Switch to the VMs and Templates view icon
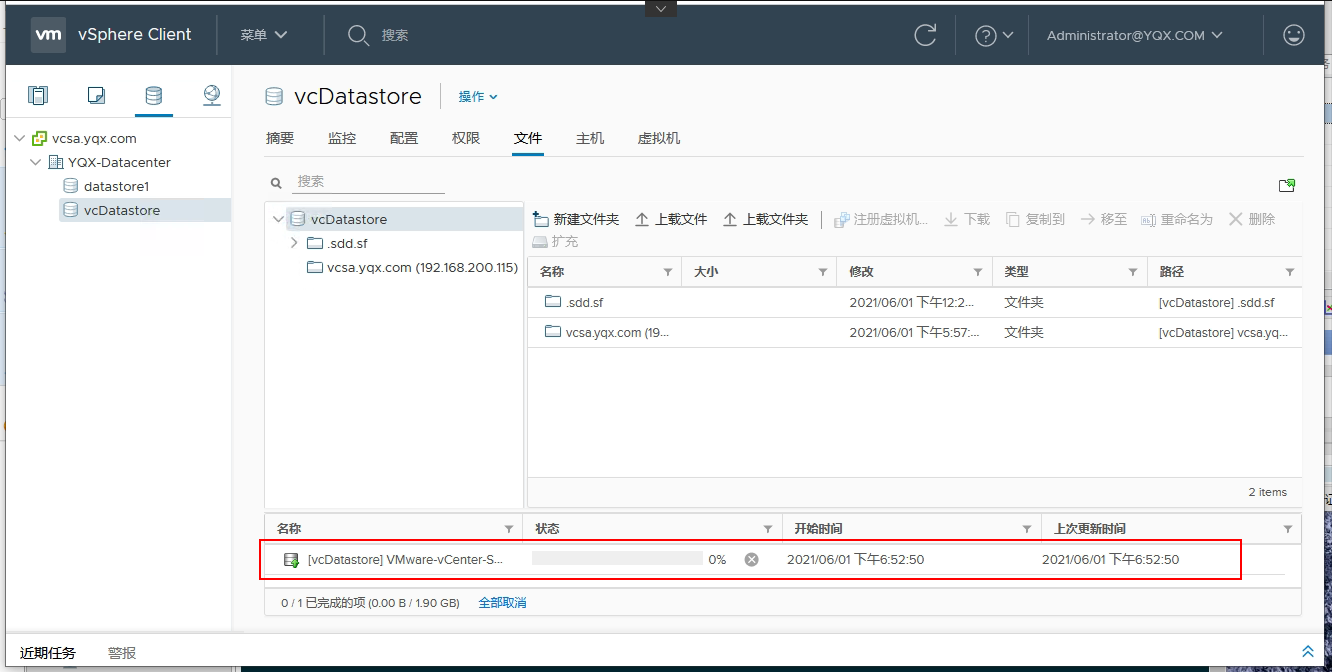This screenshot has height=672, width=1332. click(x=96, y=95)
